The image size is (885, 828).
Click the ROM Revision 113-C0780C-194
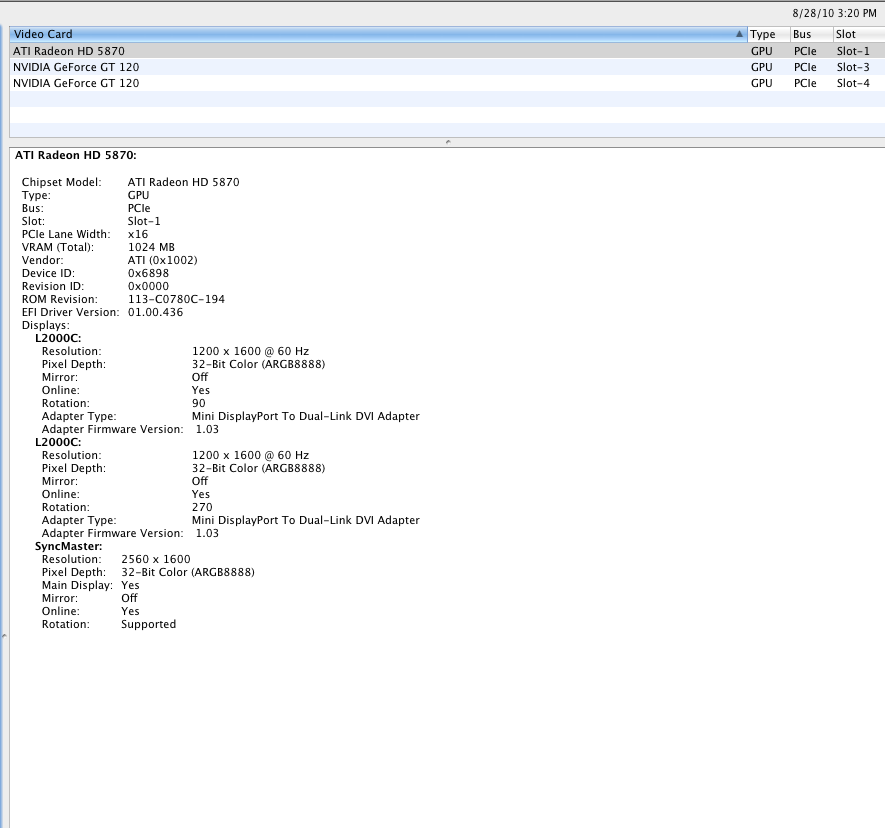[x=176, y=299]
